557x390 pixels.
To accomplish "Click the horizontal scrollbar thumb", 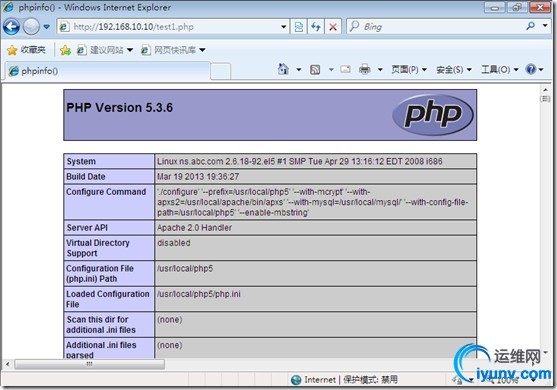I will click(x=90, y=364).
